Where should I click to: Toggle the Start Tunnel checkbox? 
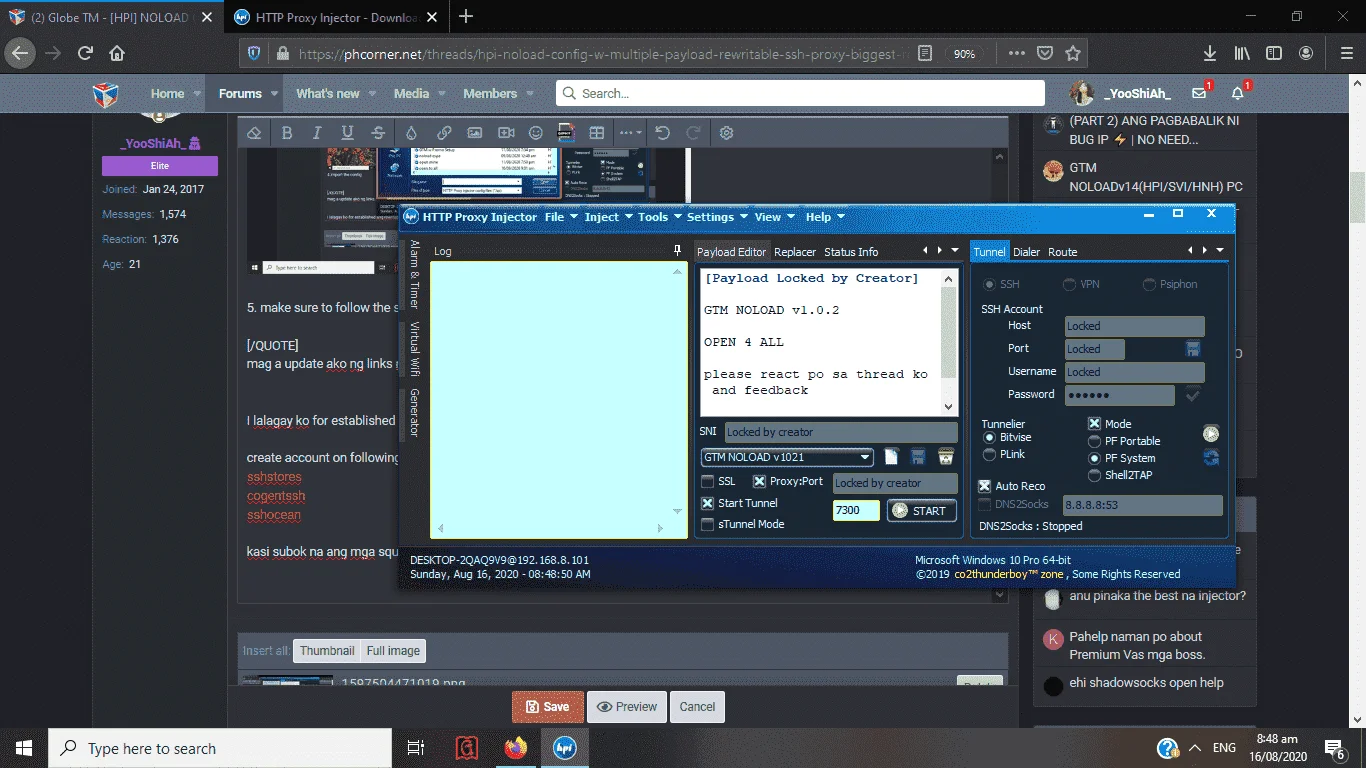click(708, 503)
